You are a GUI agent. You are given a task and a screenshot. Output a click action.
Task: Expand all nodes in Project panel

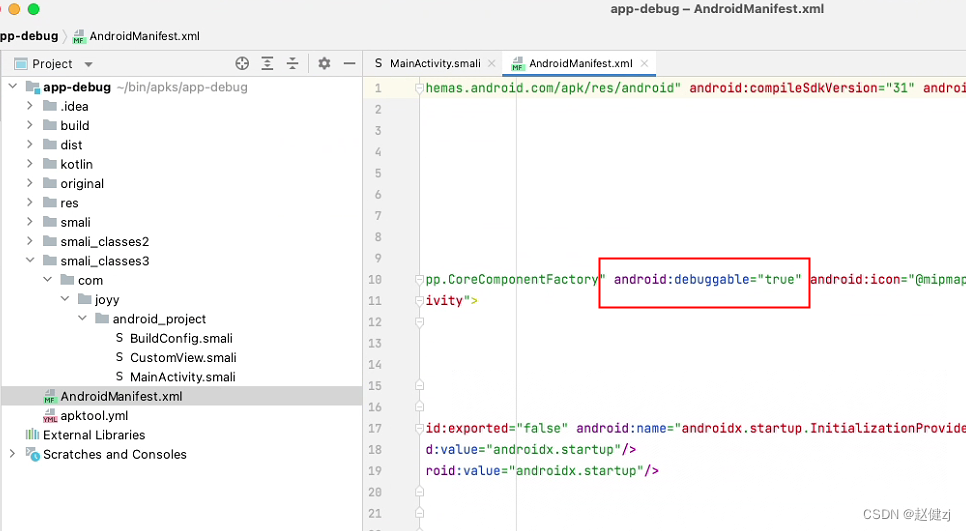pyautogui.click(x=267, y=63)
